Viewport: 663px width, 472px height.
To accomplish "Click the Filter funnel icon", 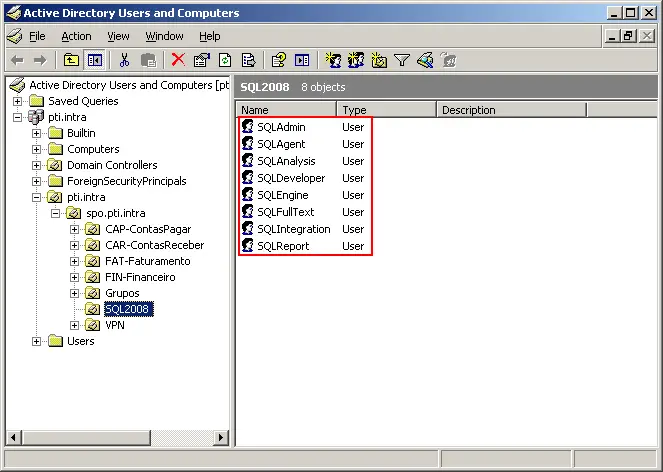I will pyautogui.click(x=402, y=60).
